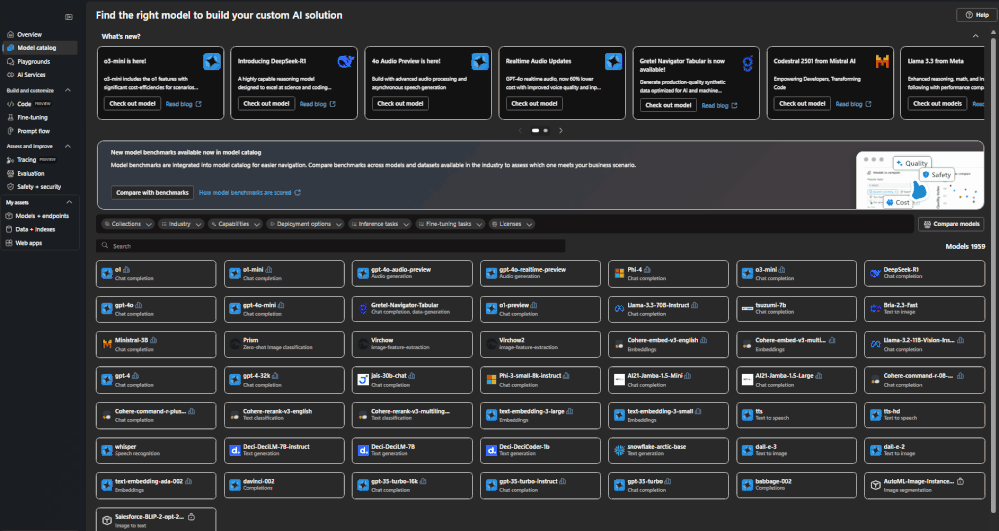This screenshot has height=531, width=999.
Task: Open the davinci-002 model tile
Action: (284, 485)
